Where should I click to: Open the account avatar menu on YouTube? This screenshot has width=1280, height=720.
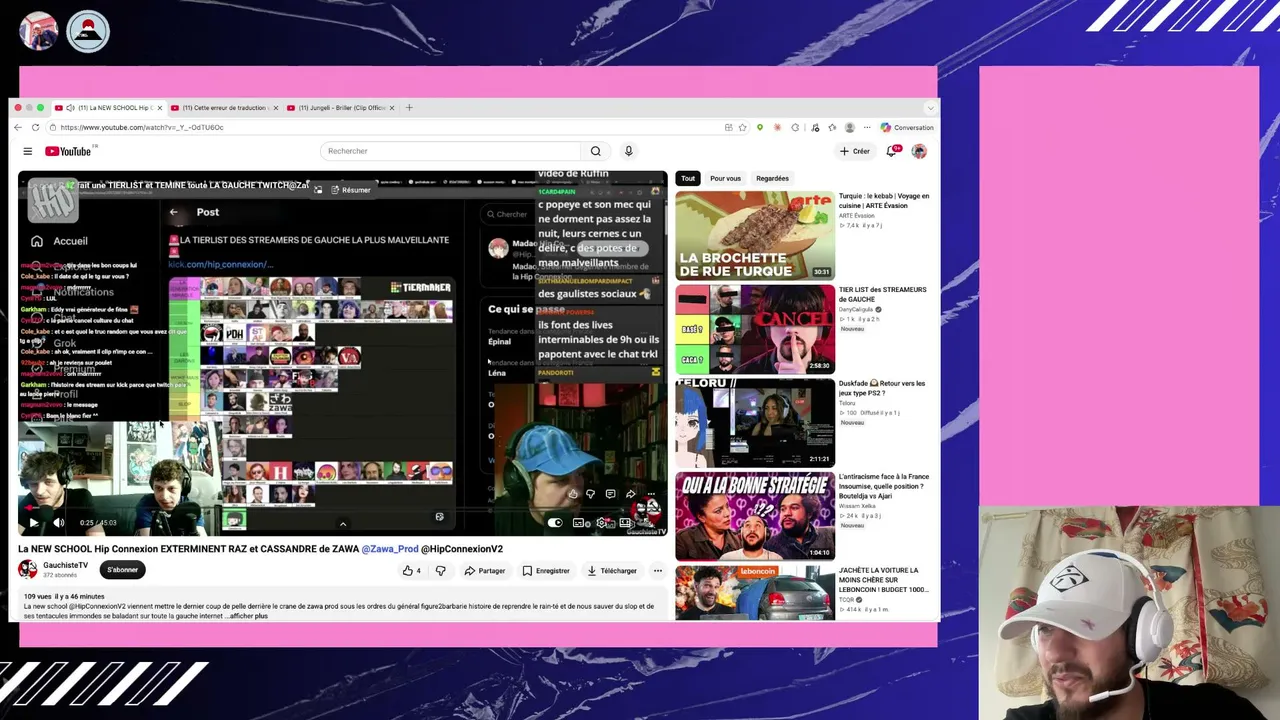(x=919, y=151)
